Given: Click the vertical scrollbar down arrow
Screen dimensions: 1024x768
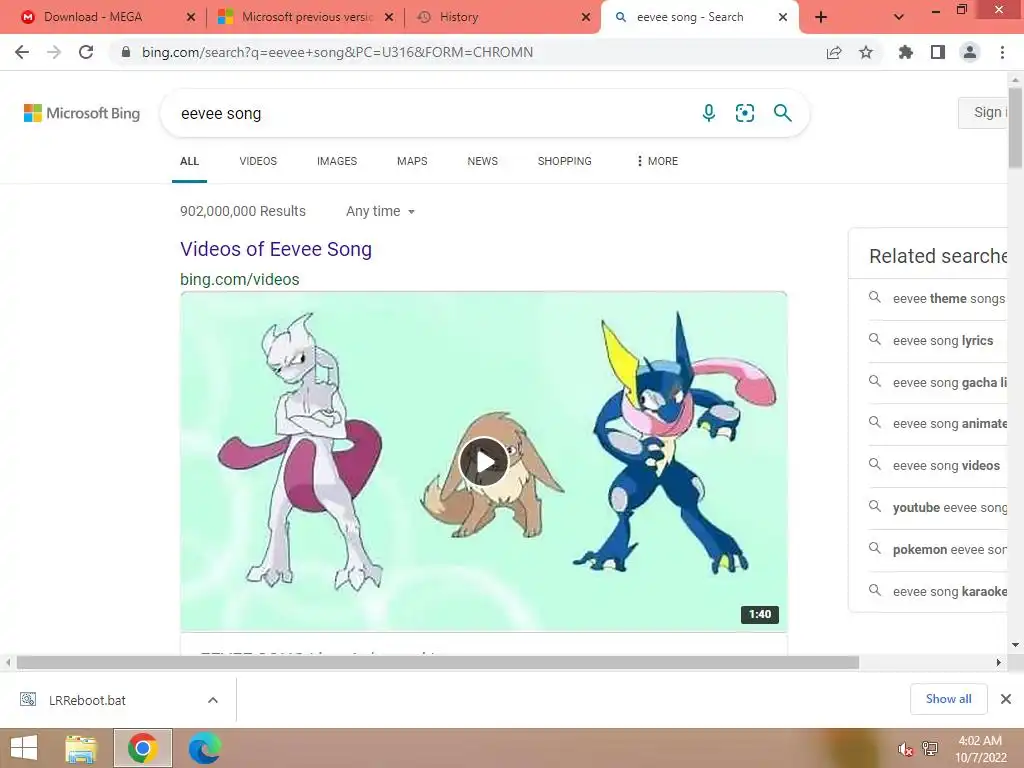Looking at the screenshot, I should tap(1016, 645).
